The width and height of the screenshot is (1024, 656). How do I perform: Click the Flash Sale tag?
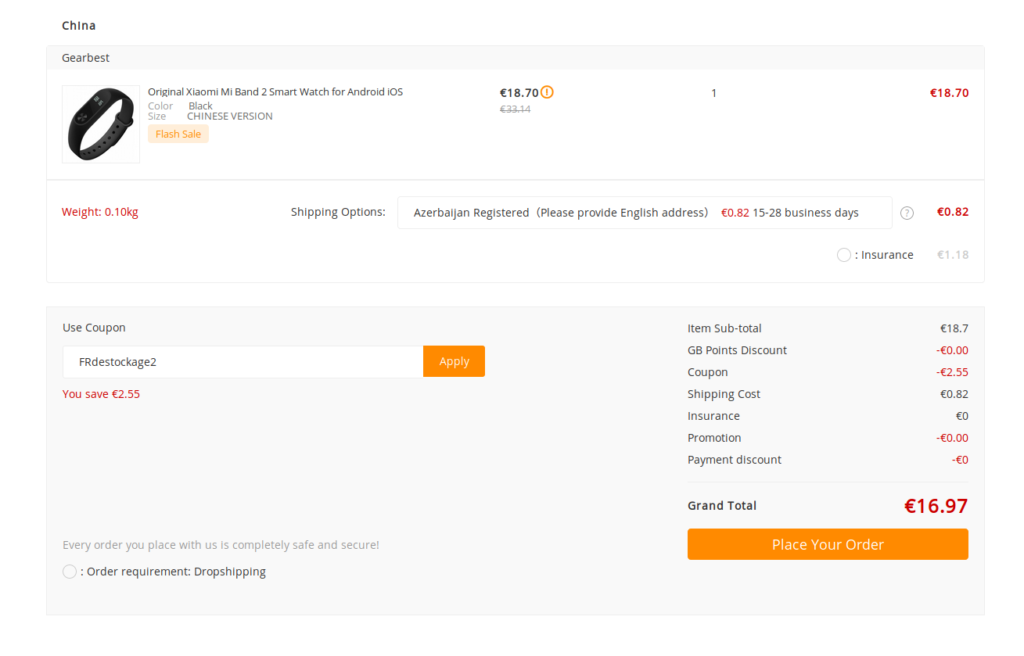coord(178,134)
